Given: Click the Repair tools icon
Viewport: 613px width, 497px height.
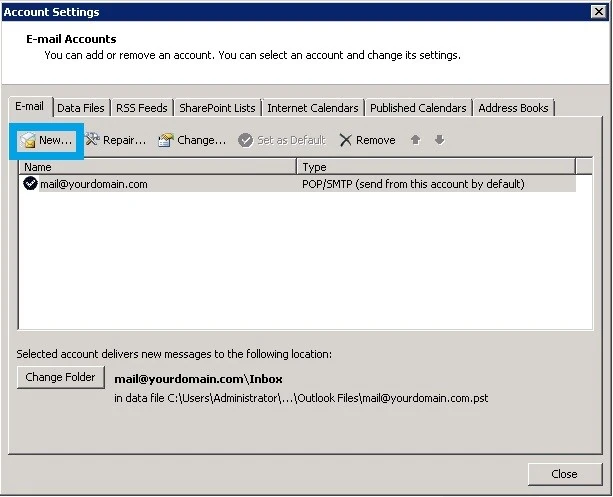Looking at the screenshot, I should [93, 139].
